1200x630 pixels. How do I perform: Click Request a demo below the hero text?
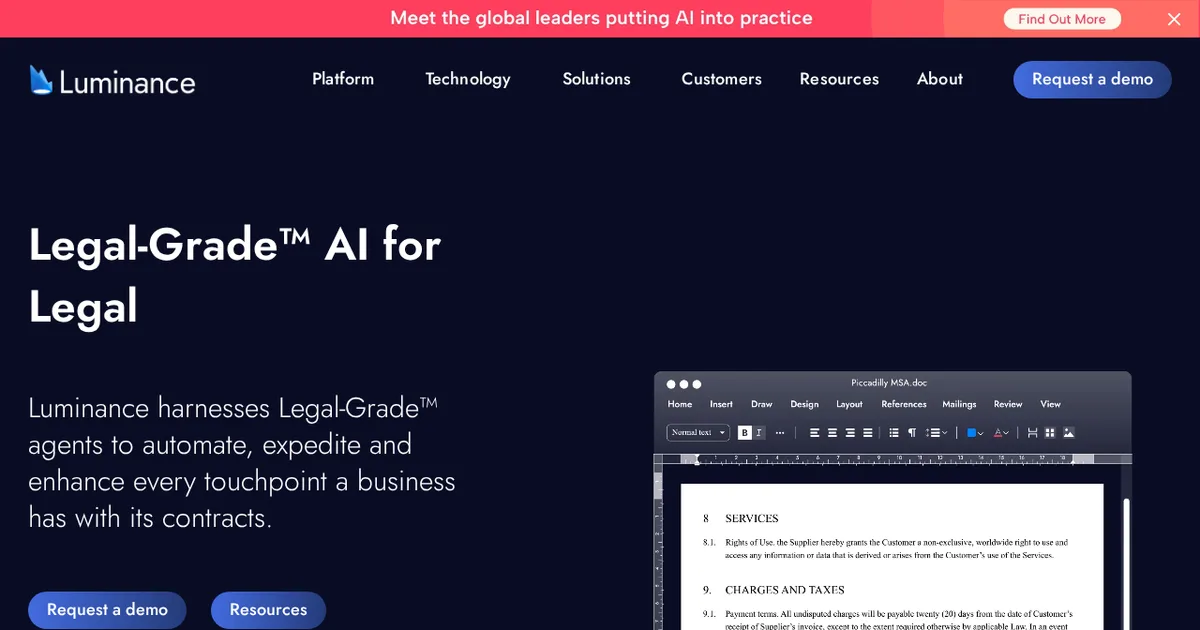tap(107, 610)
